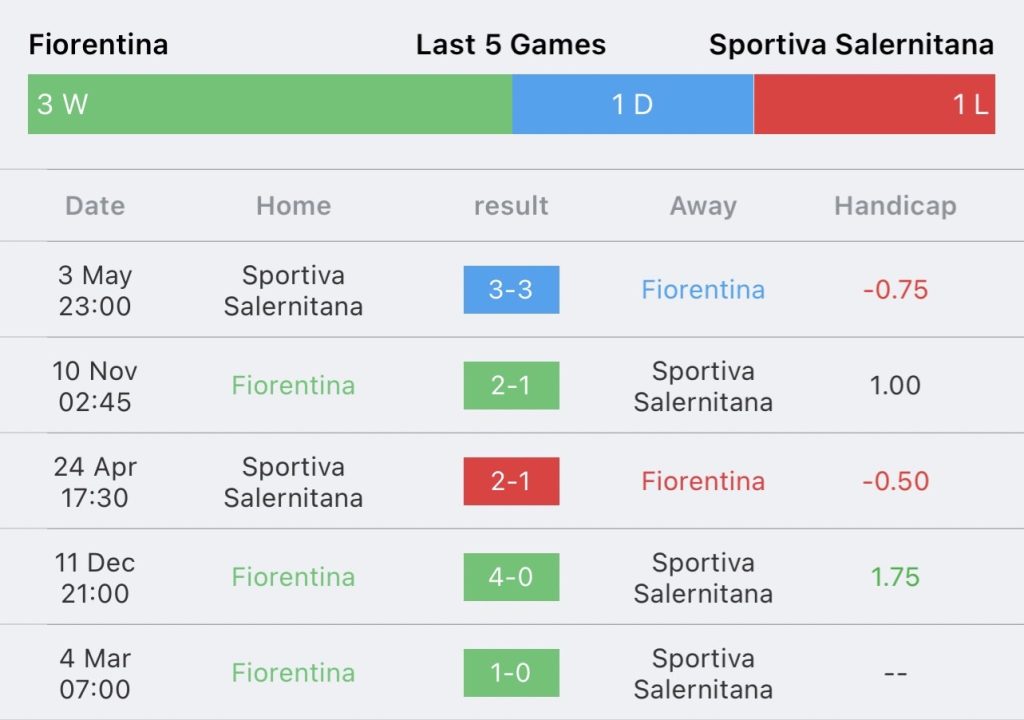Open the red 2-1 result badge
The image size is (1024, 720).
(x=511, y=481)
